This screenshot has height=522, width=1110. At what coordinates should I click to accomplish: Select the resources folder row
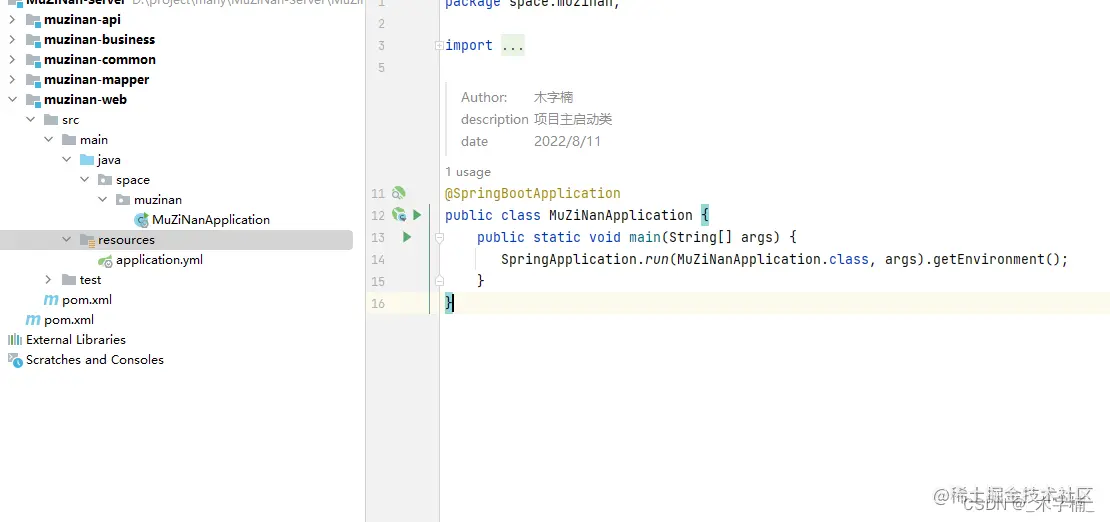tap(176, 240)
